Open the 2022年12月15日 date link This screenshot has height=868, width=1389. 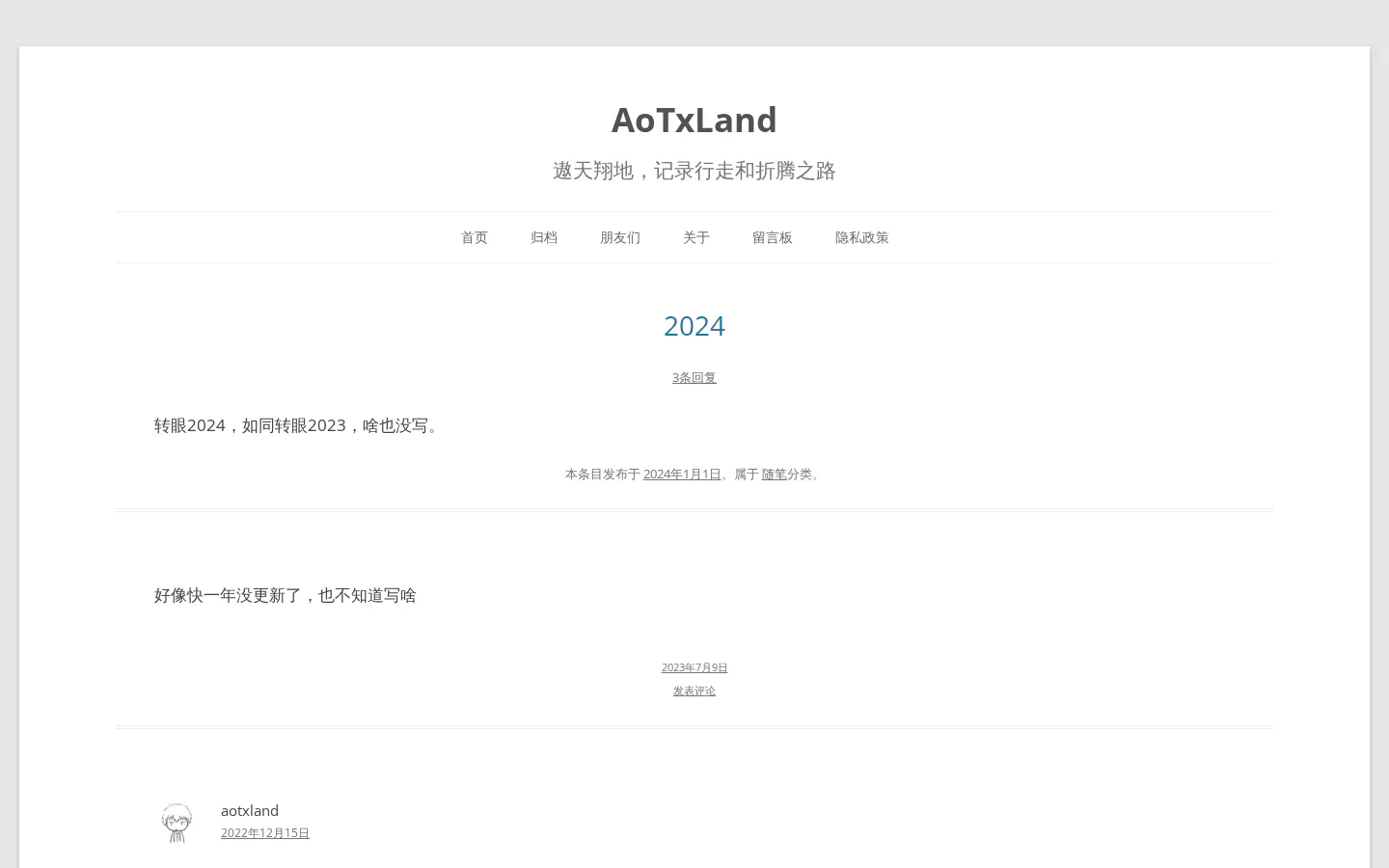click(265, 832)
